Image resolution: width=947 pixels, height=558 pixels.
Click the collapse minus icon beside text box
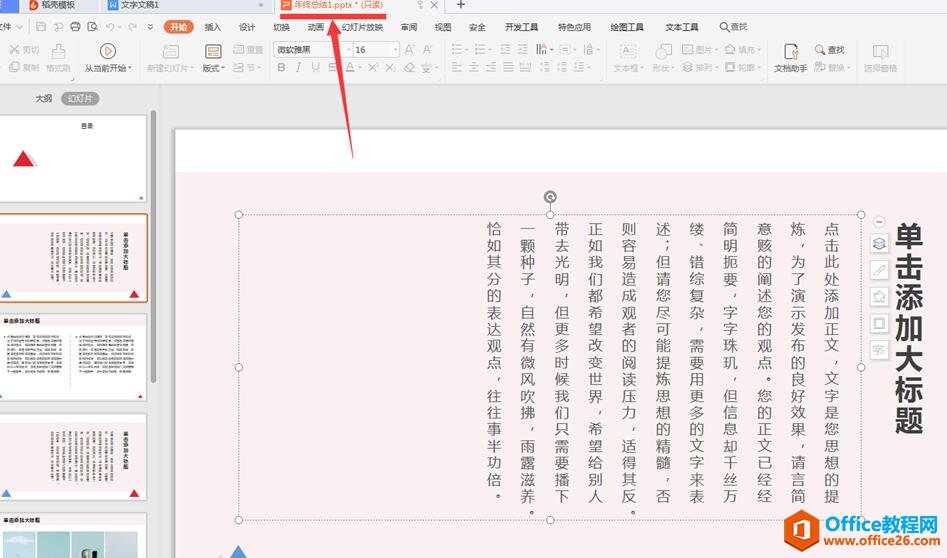(x=879, y=222)
